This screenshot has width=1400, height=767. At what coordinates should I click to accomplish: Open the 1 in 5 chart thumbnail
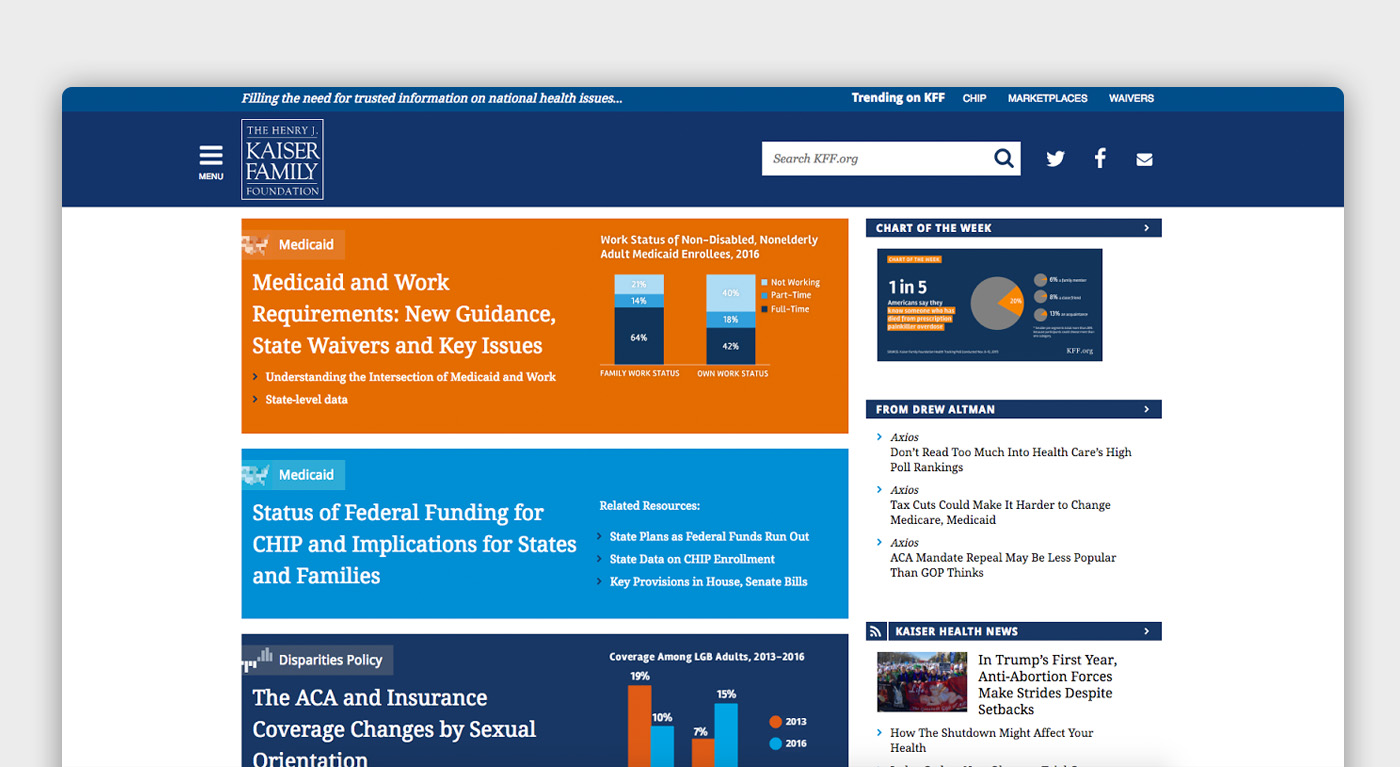tap(989, 305)
